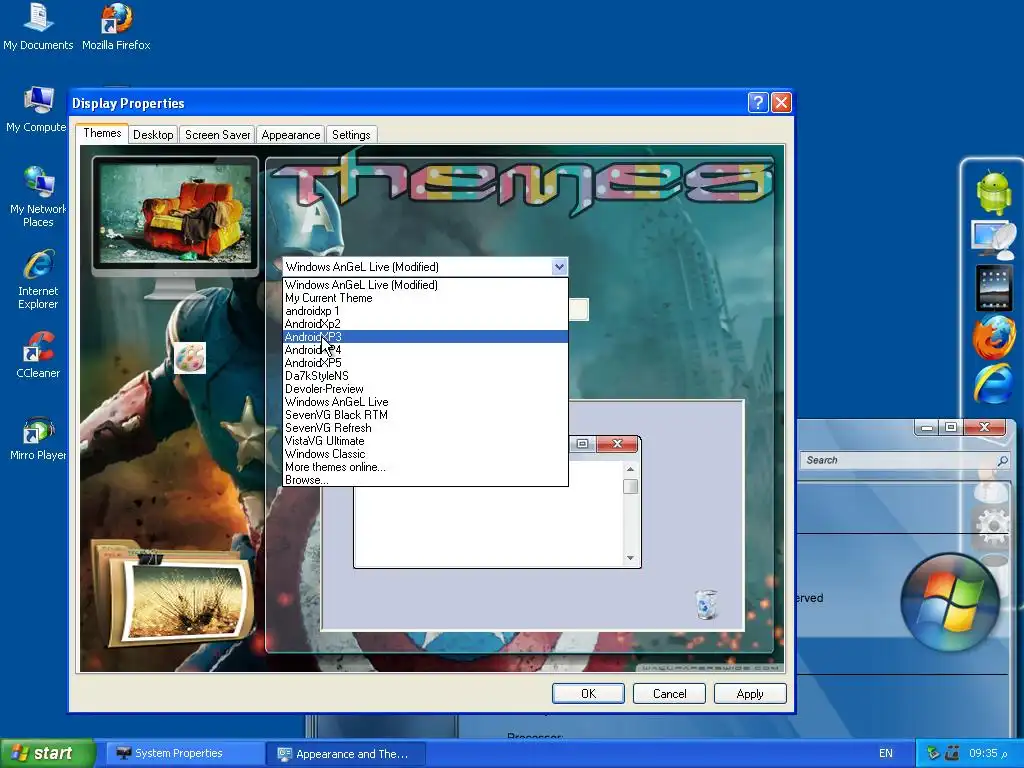Screen dimensions: 1024x768
Task: Open My Network Places icon
Action: [38, 196]
